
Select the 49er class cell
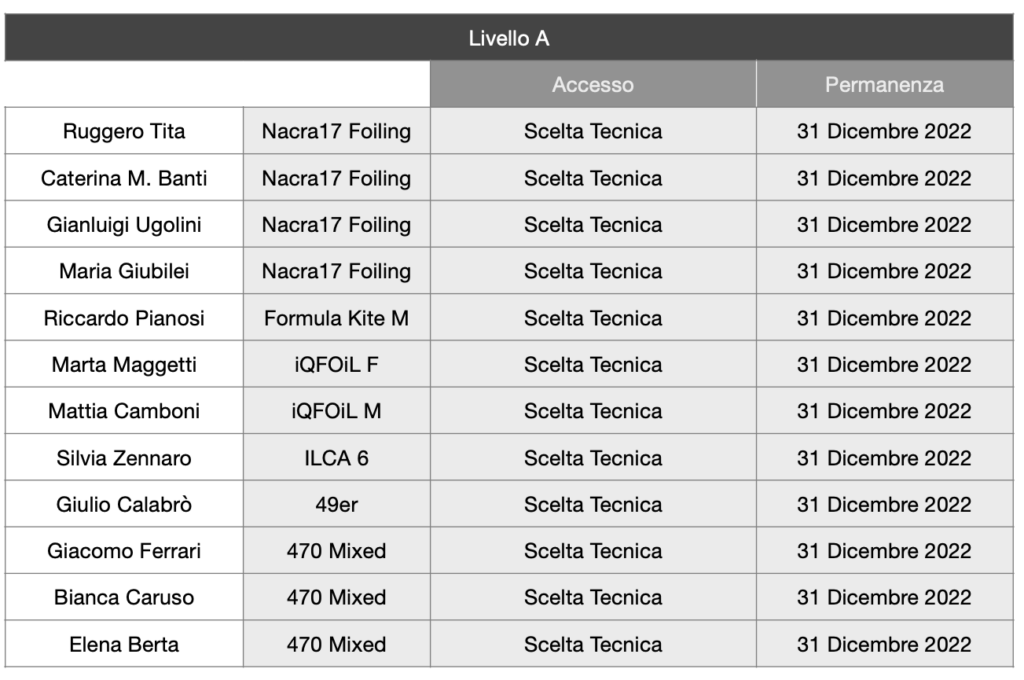336,504
